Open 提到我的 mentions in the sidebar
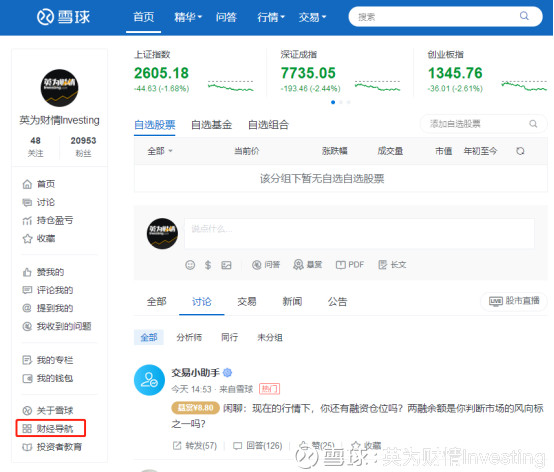The width and height of the screenshot is (554, 472). tap(48, 308)
